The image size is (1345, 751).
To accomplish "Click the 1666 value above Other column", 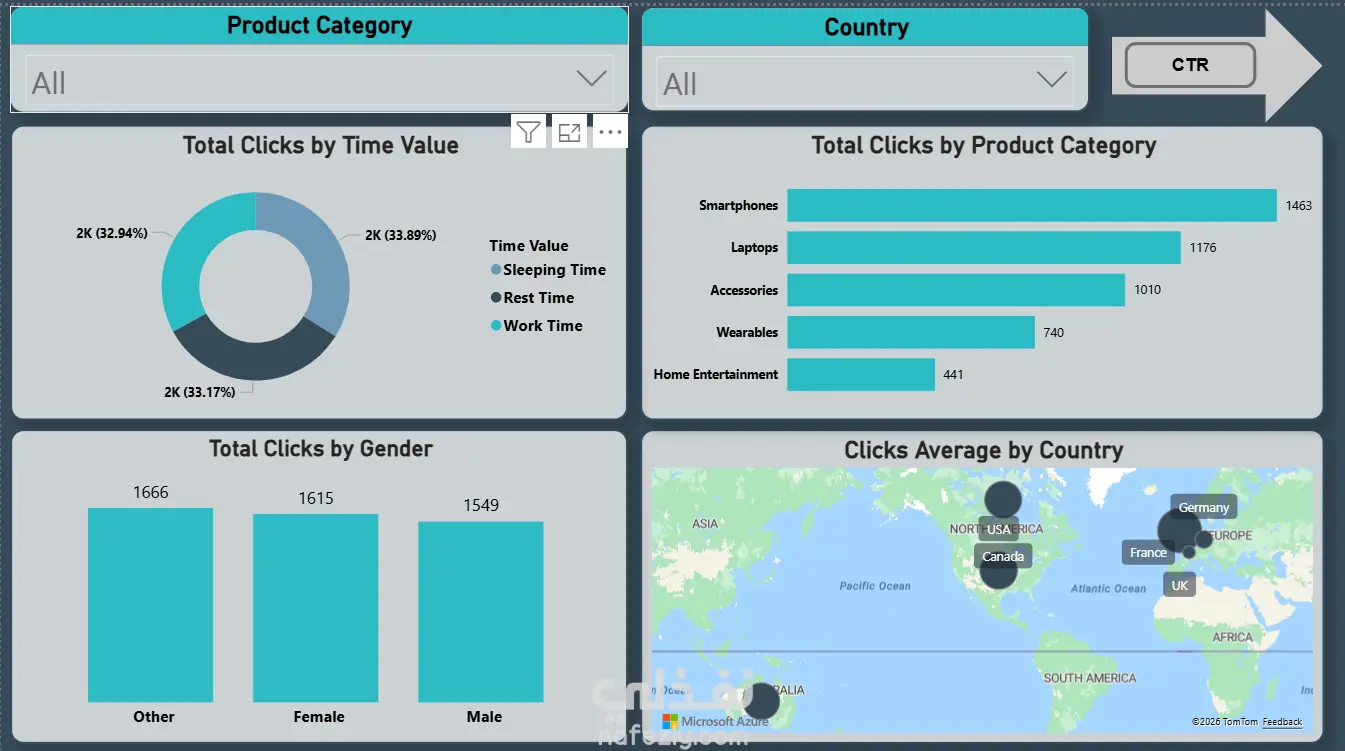I will (151, 492).
